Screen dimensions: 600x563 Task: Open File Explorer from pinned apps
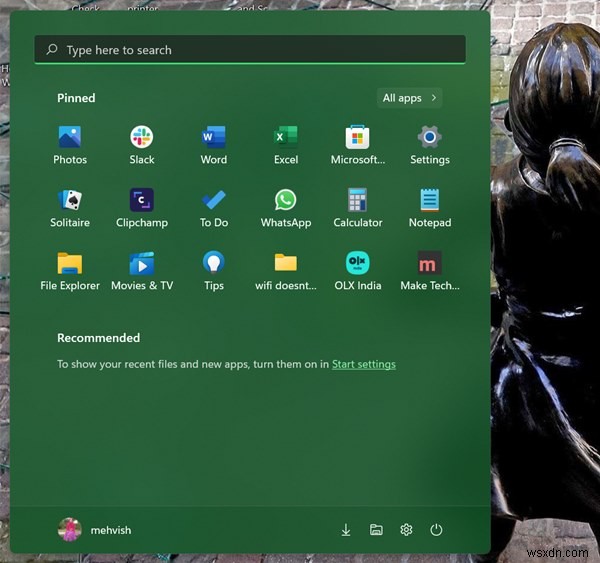click(70, 271)
